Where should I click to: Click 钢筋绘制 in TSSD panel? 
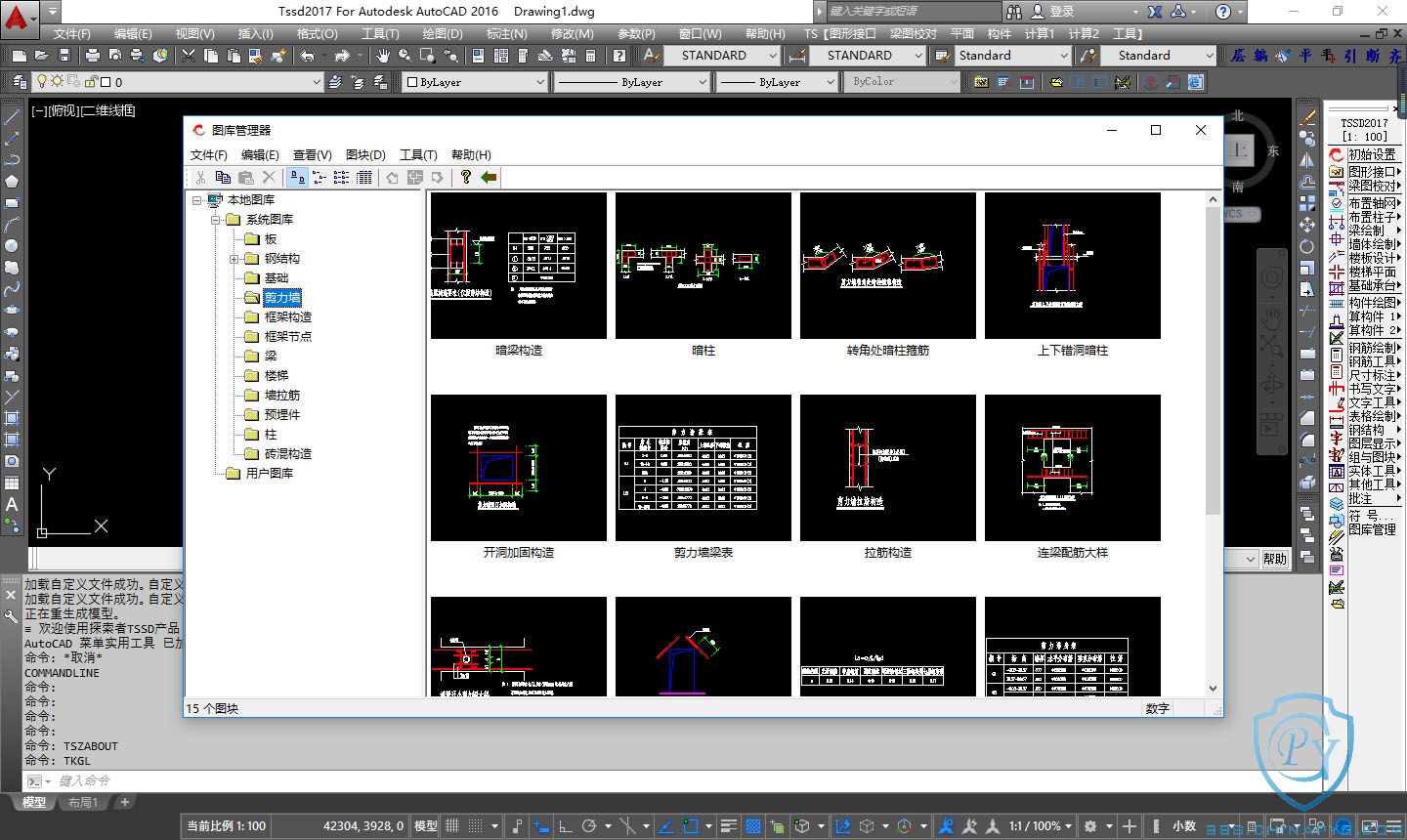coord(1372,348)
